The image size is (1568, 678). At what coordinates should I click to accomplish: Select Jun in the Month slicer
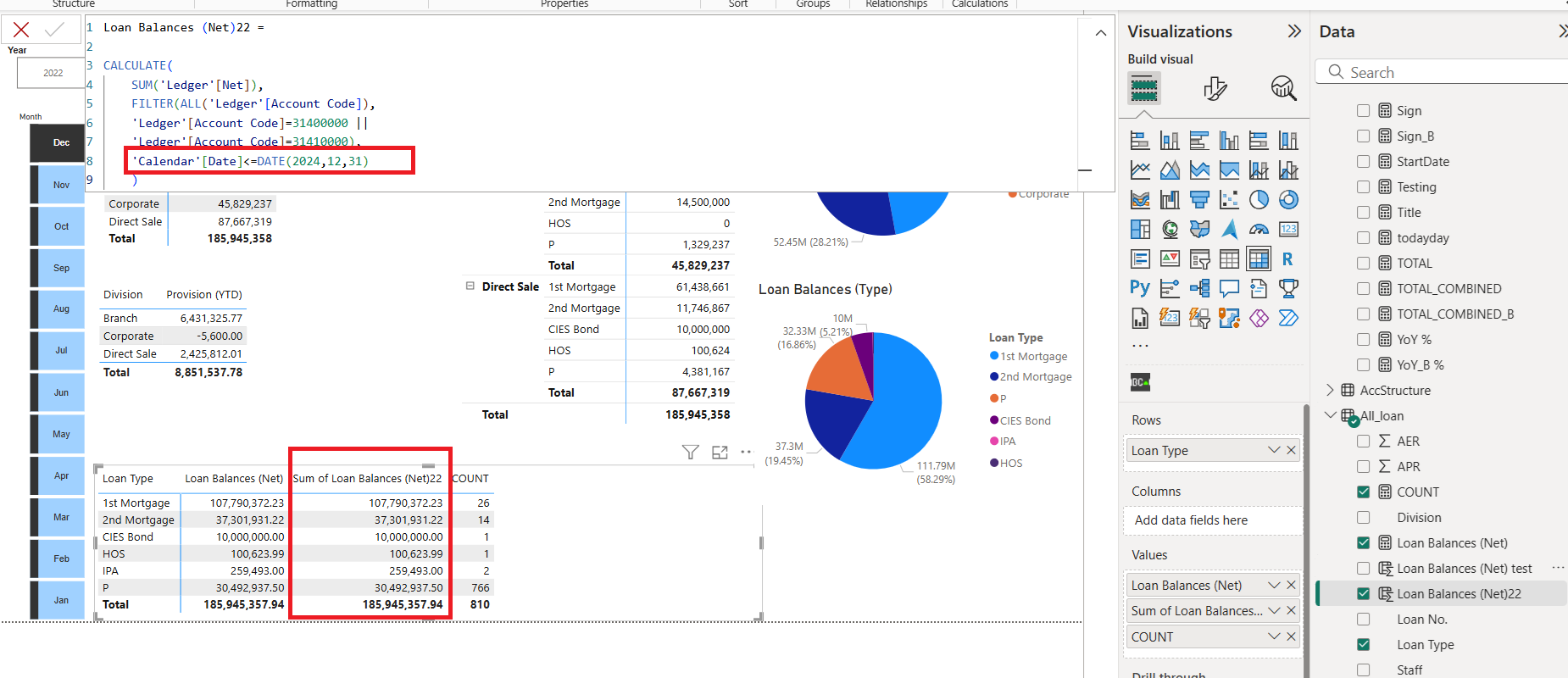(58, 392)
